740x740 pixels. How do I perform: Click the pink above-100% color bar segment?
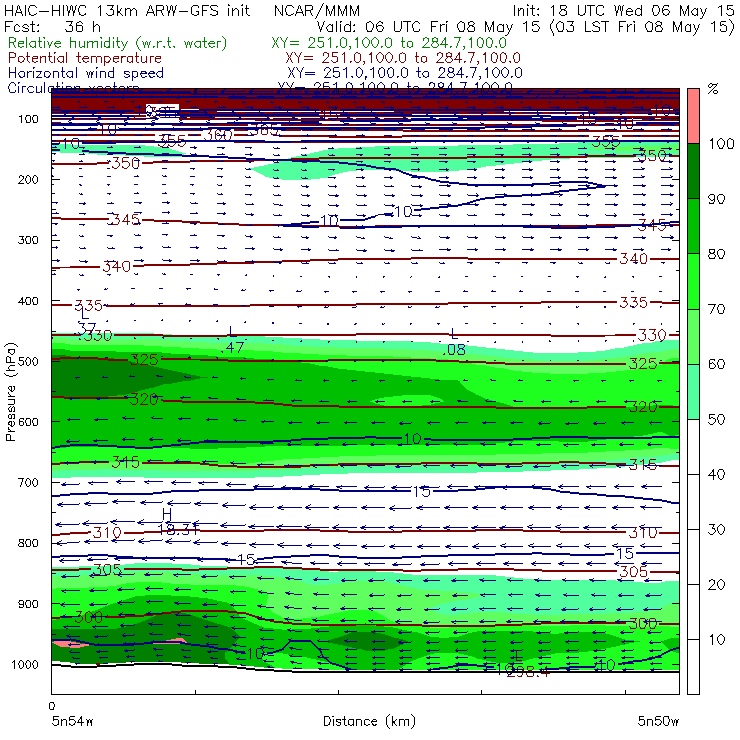tap(693, 116)
